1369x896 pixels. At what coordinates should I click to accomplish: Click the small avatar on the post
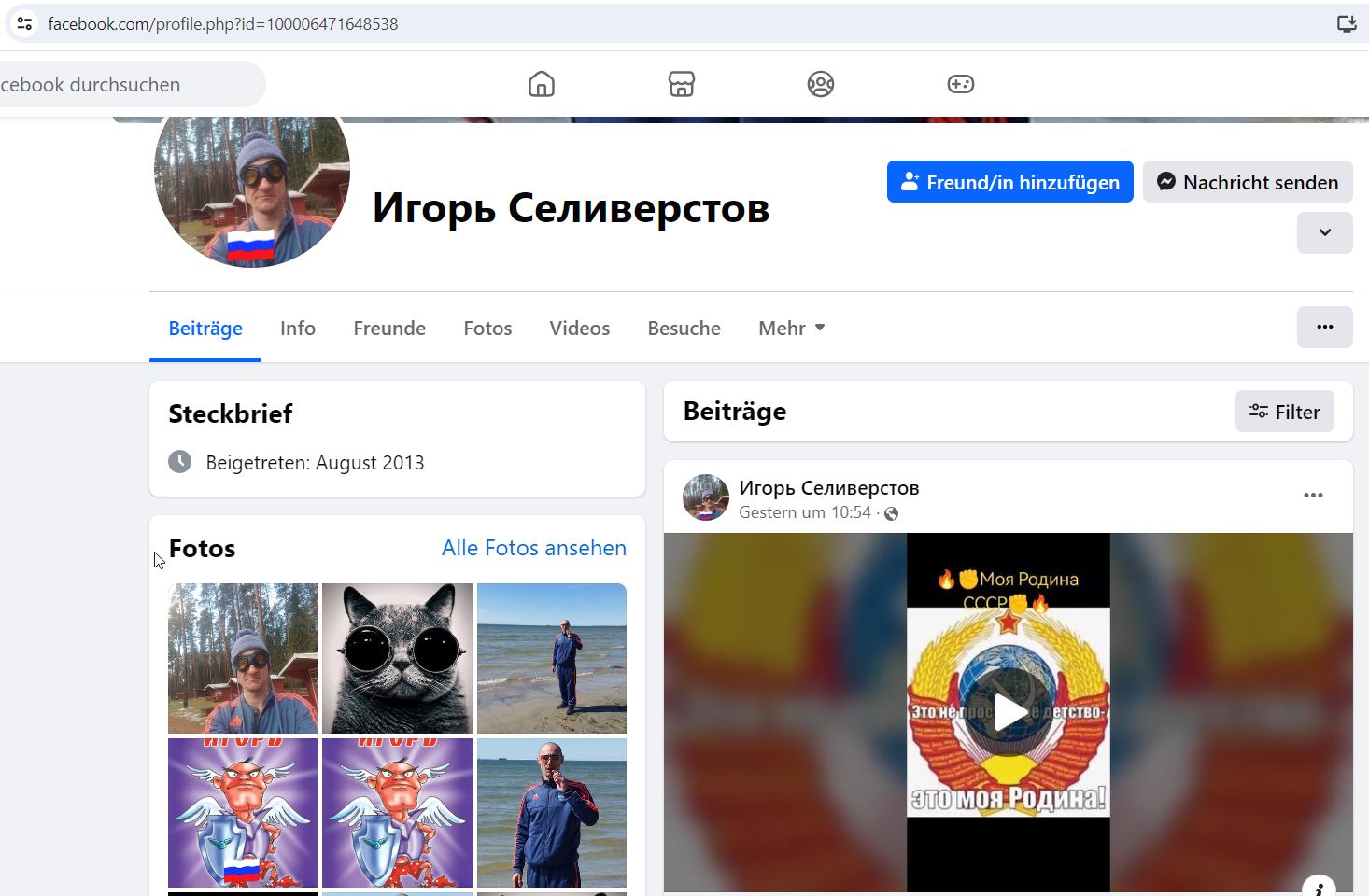pyautogui.click(x=706, y=497)
